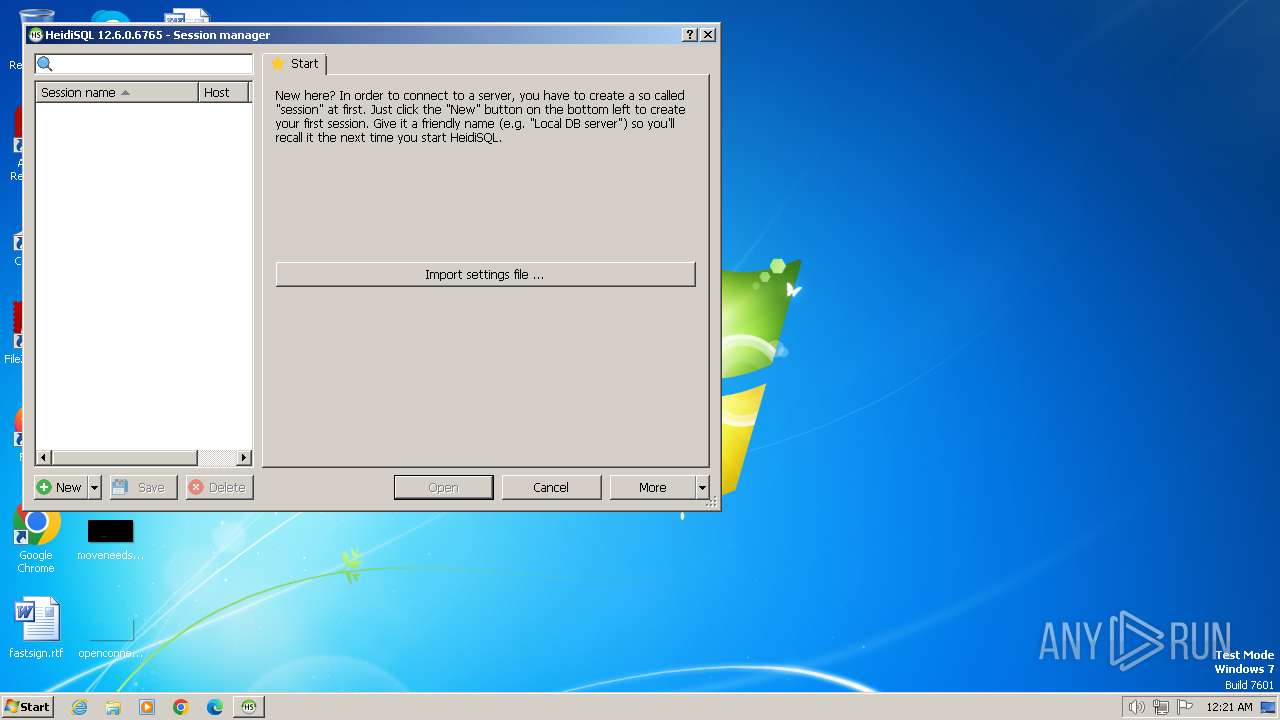1280x720 pixels.
Task: Click the taskbar clock showing 12:21 AM
Action: coord(1229,706)
